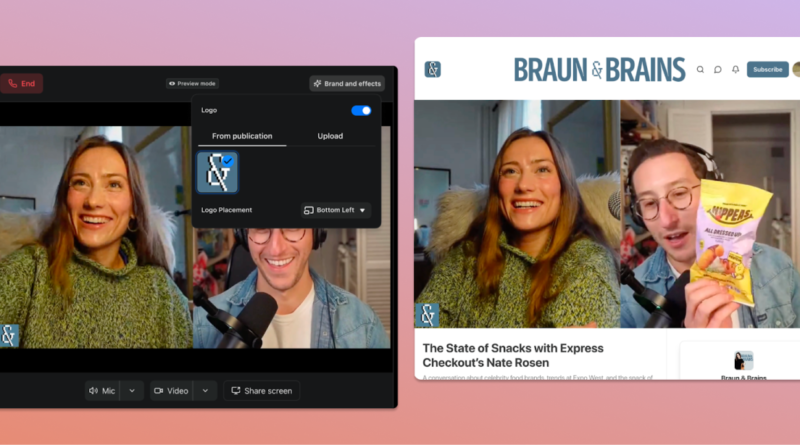Toggle the Logo switch off
Viewport: 800px width, 445px height.
point(361,110)
